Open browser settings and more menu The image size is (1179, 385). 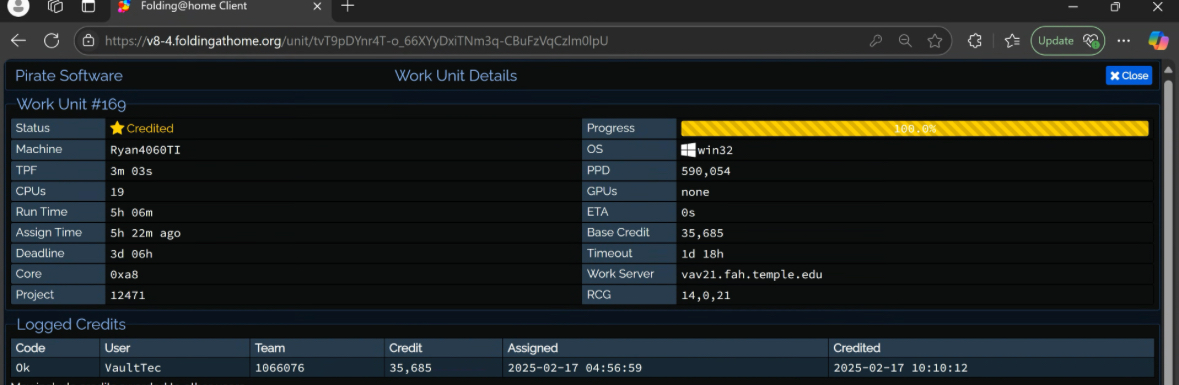coord(1124,41)
